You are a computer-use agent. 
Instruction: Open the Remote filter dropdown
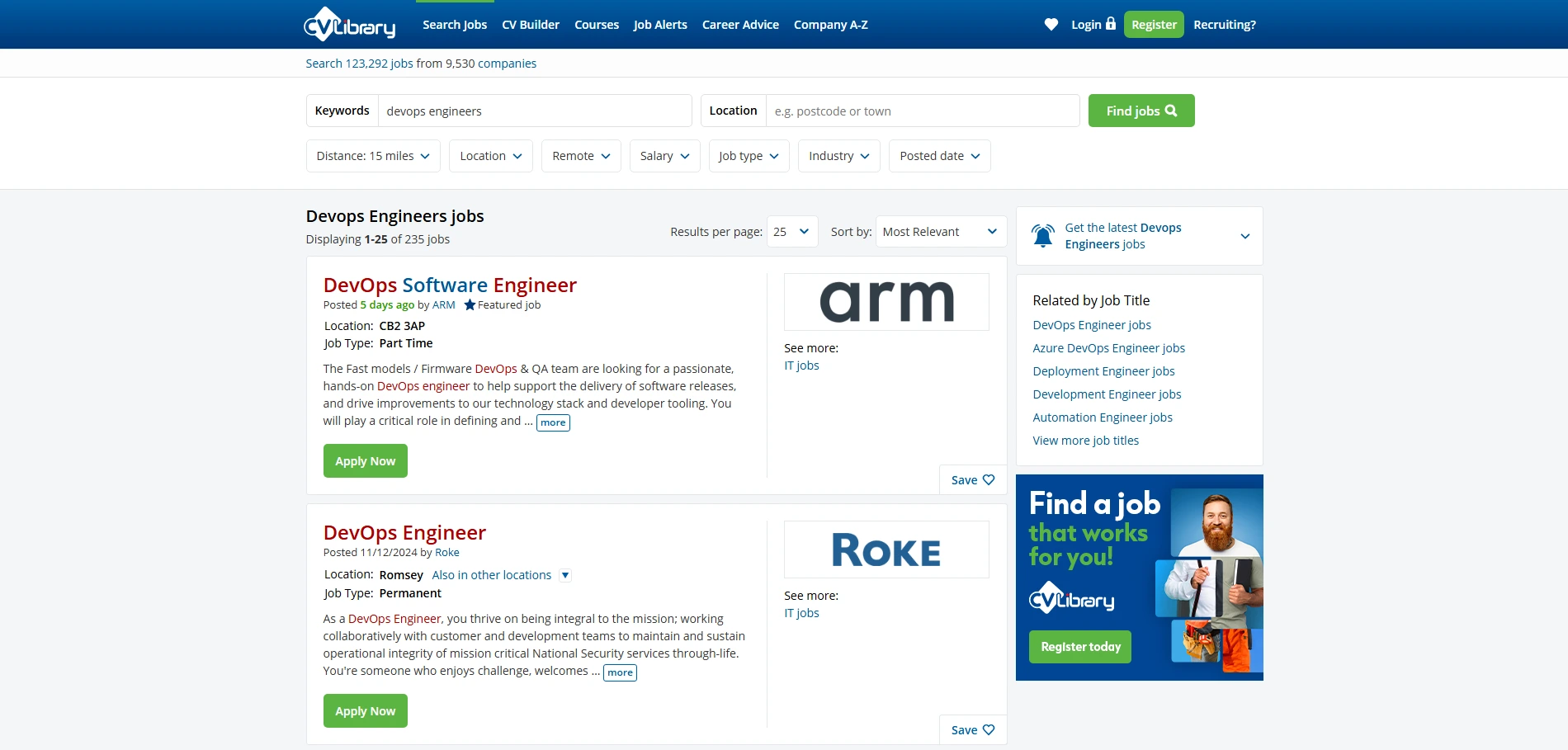tap(581, 156)
